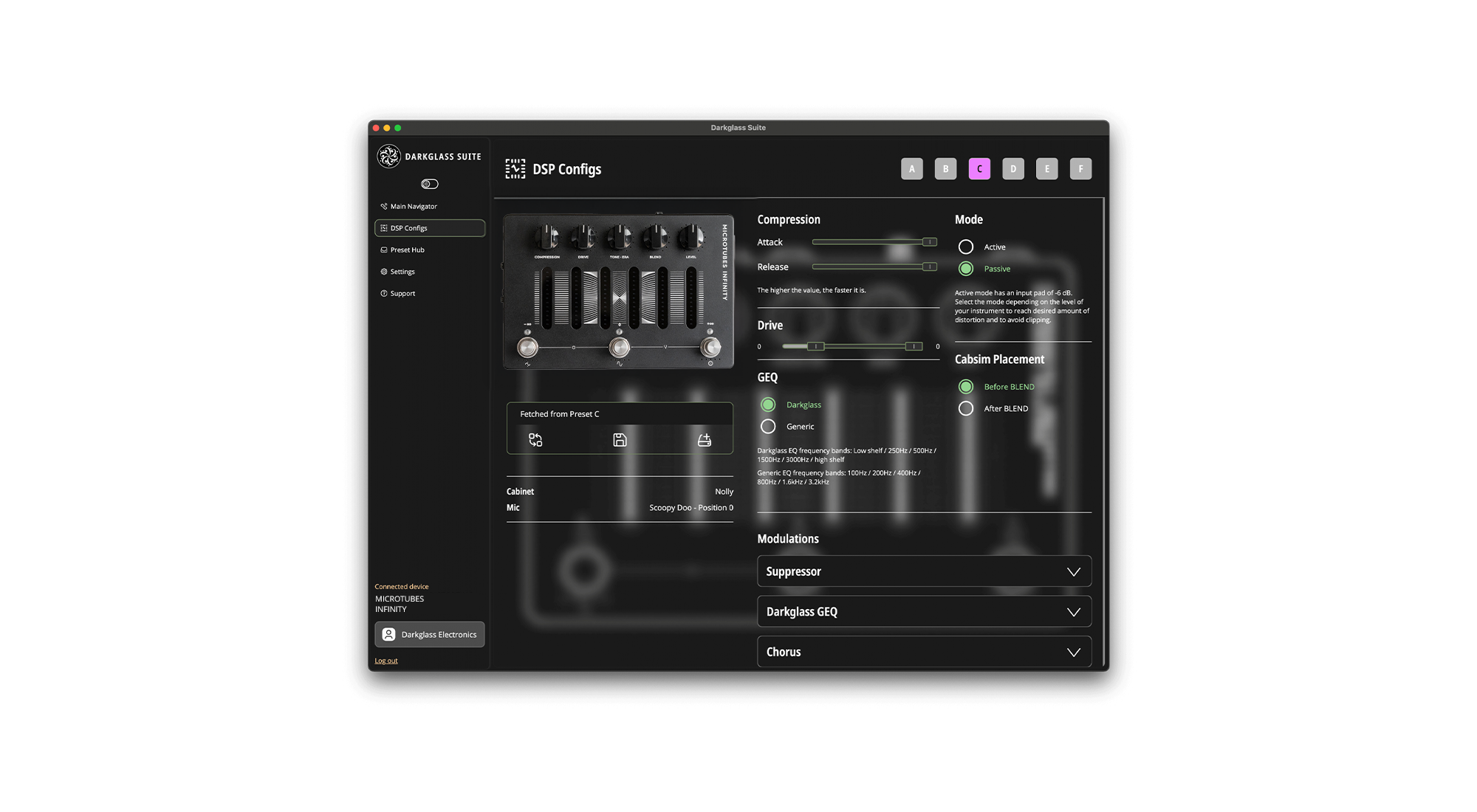Open Main Navigator from the sidebar
1477x812 pixels.
[414, 206]
